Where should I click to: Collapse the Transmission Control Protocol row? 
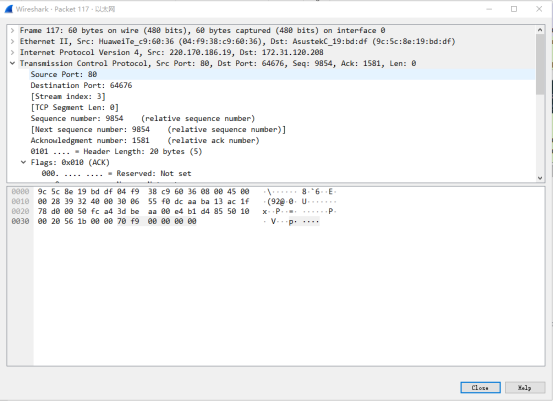(12, 63)
